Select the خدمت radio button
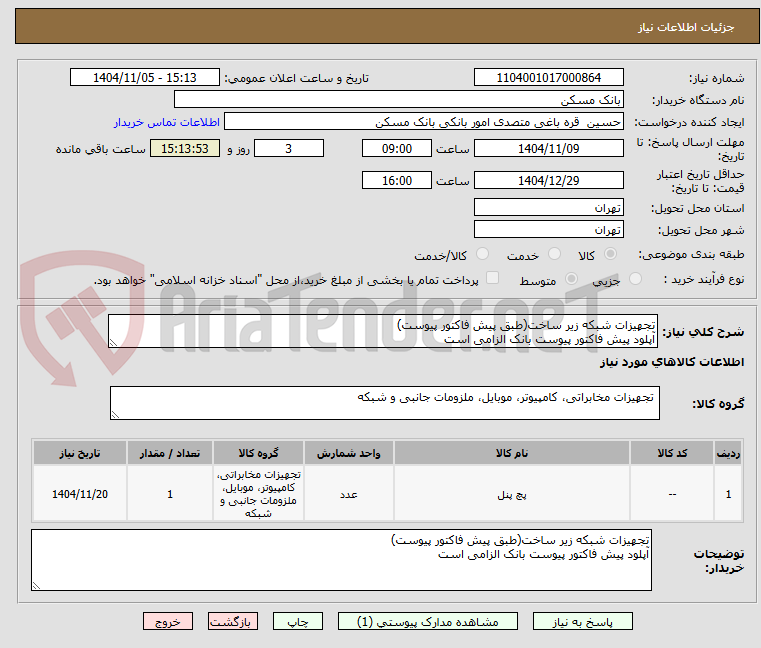This screenshot has height=648, width=761. click(554, 254)
